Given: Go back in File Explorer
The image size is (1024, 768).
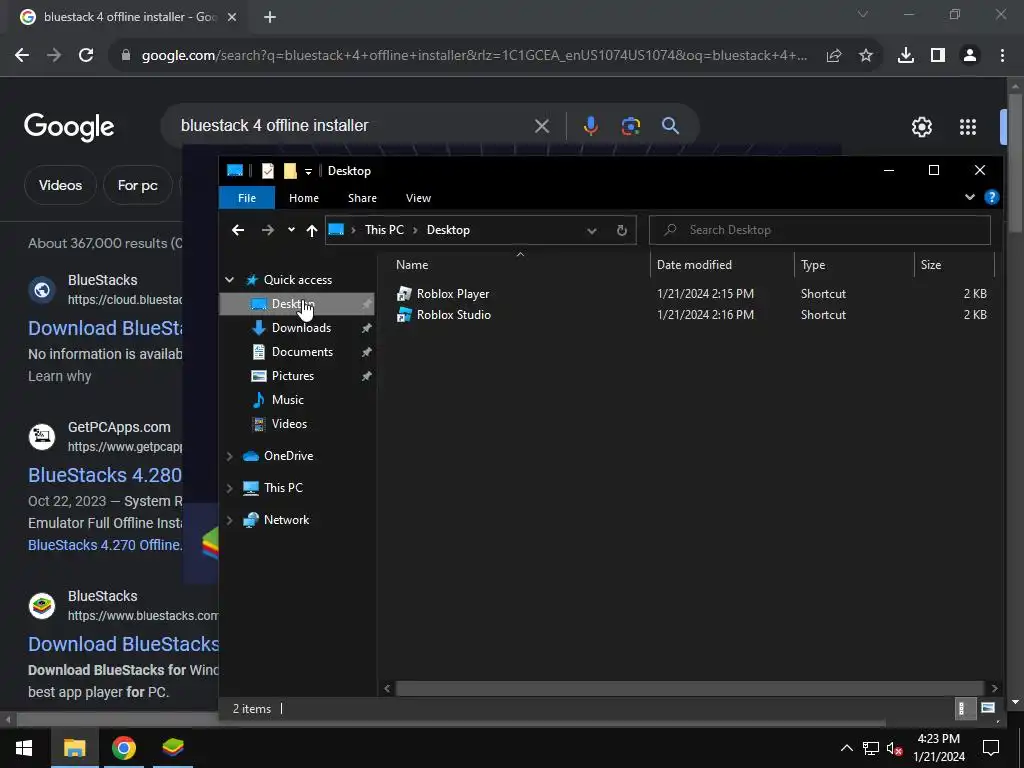Looking at the screenshot, I should pyautogui.click(x=238, y=230).
